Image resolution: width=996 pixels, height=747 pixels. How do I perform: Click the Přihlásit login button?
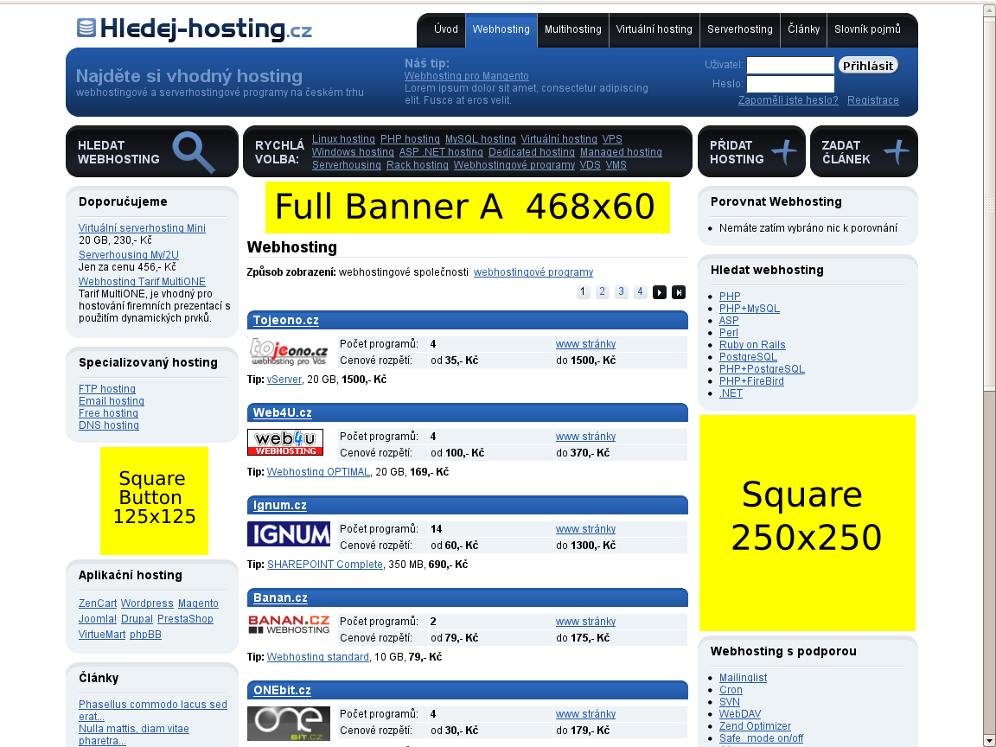(x=868, y=65)
